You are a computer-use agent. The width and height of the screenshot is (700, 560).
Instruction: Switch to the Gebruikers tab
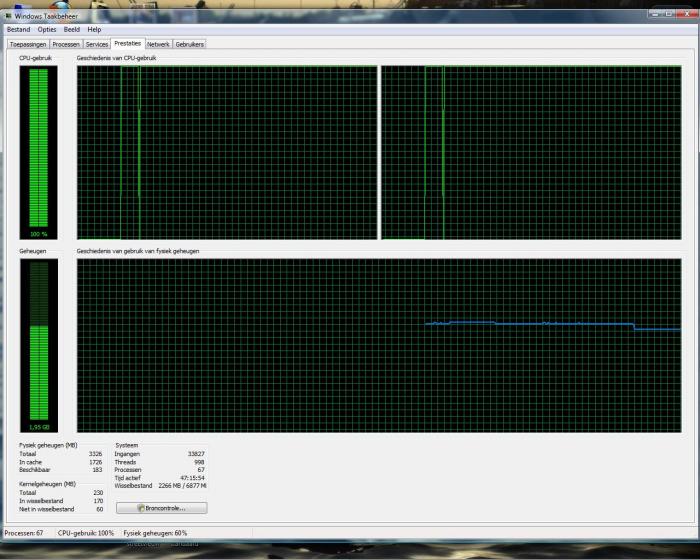tap(189, 44)
